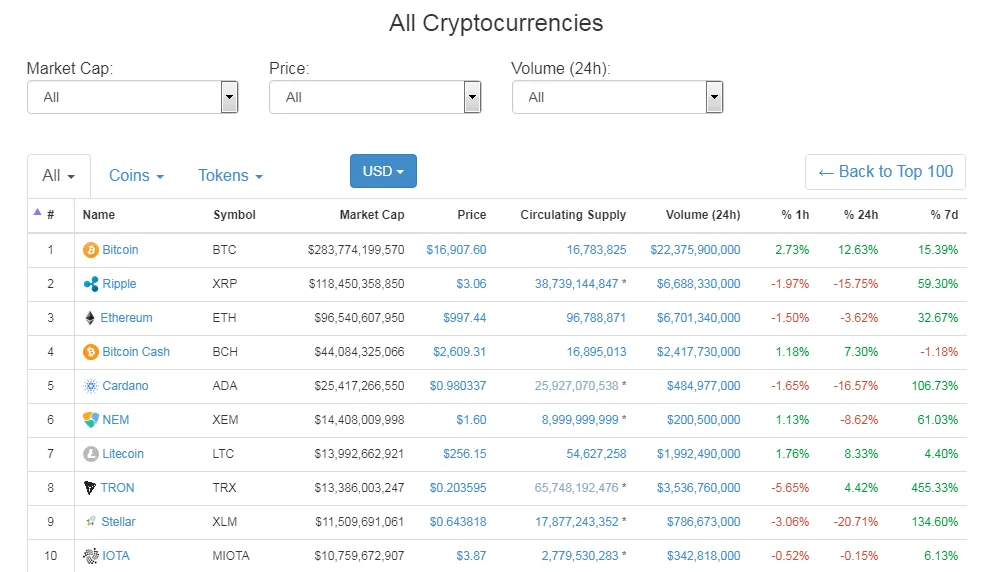Viewport: 989px width, 572px height.
Task: Sort by Symbol column header
Action: point(234,214)
